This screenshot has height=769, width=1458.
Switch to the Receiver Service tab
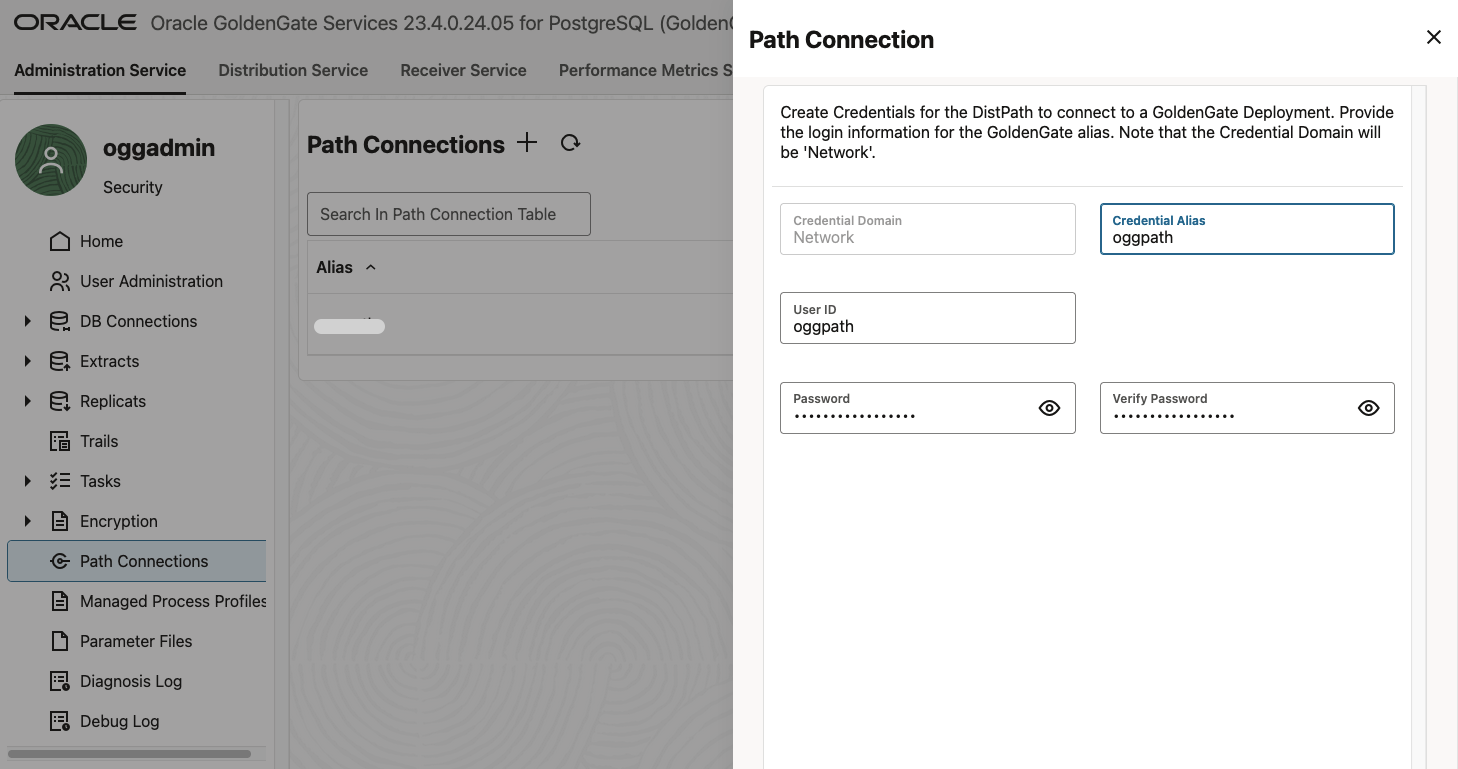[x=463, y=70]
